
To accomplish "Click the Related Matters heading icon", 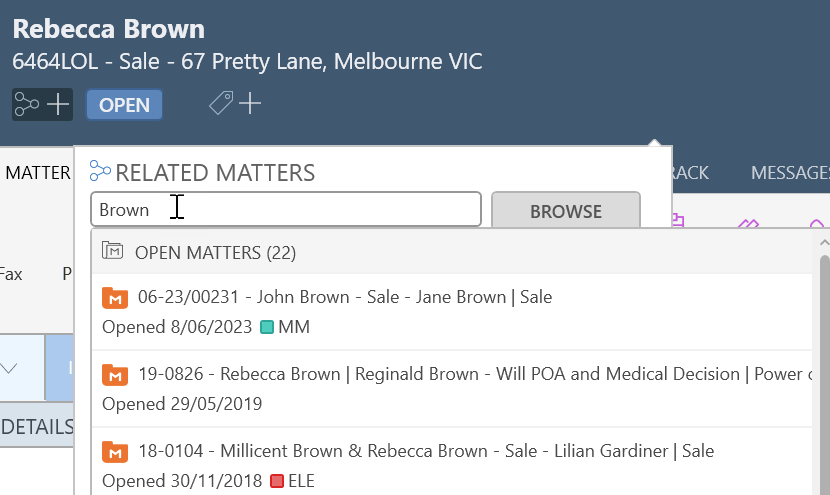I will pyautogui.click(x=100, y=171).
